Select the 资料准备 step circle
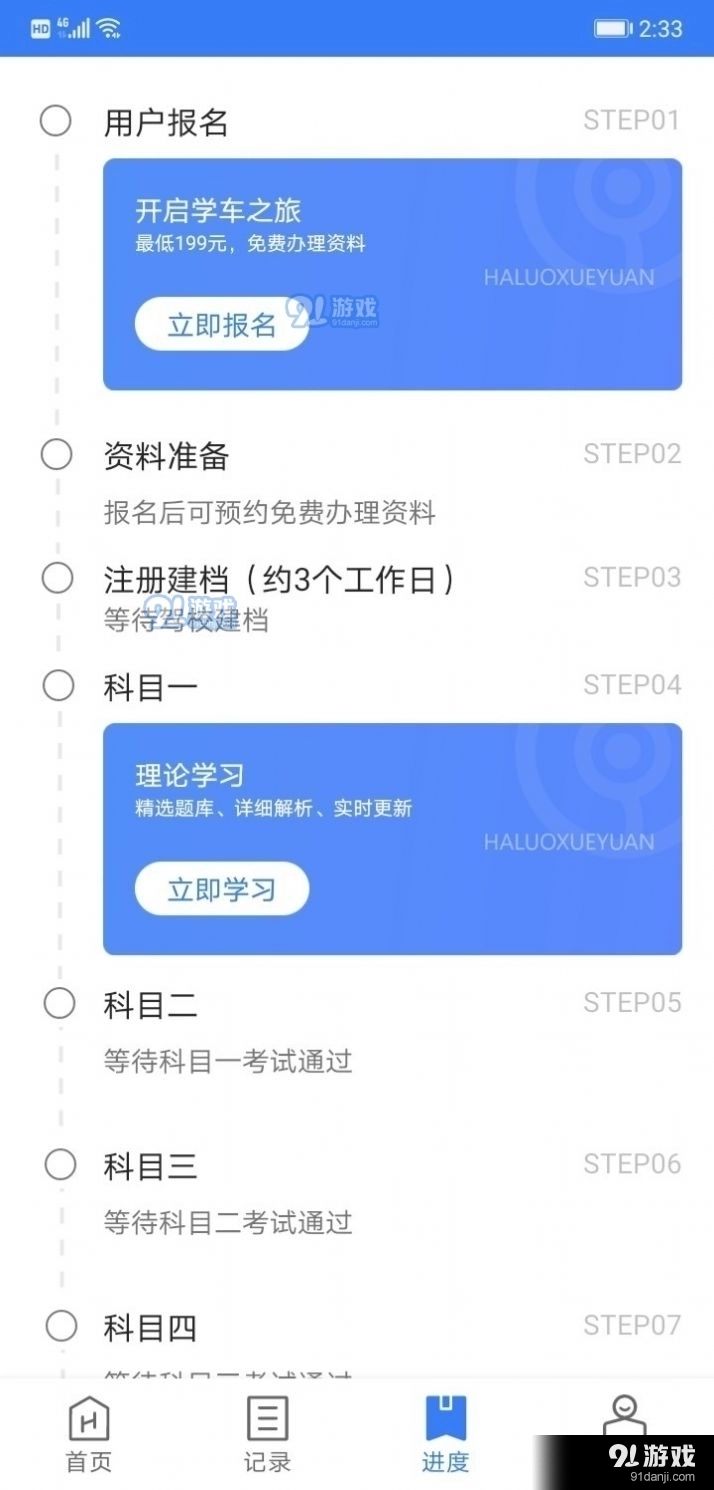This screenshot has height=1490, width=714. pos(57,455)
